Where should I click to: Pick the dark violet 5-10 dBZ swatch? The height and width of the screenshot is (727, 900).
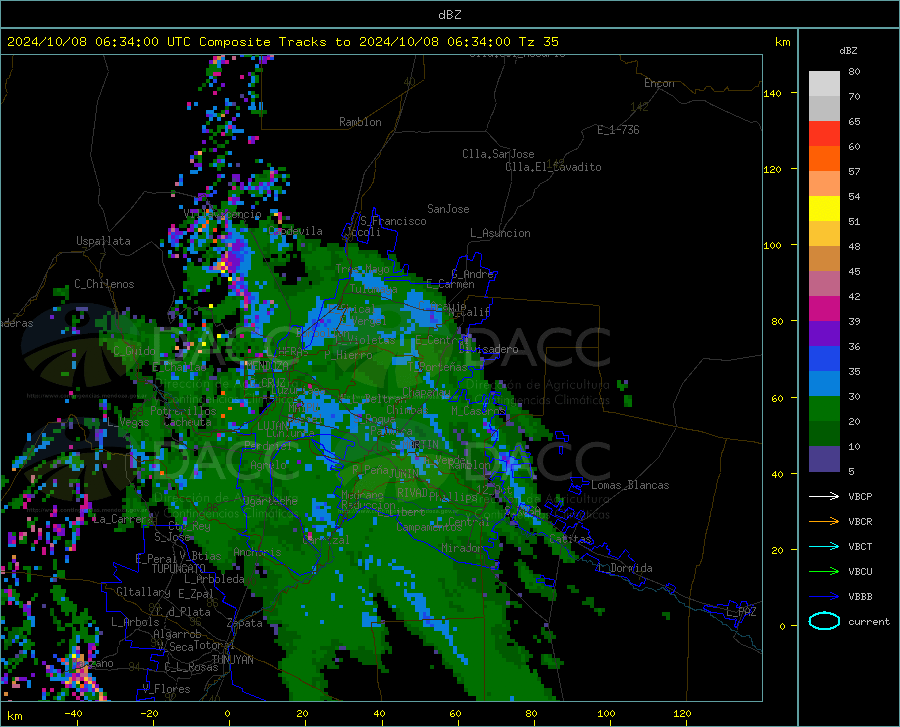pos(824,459)
